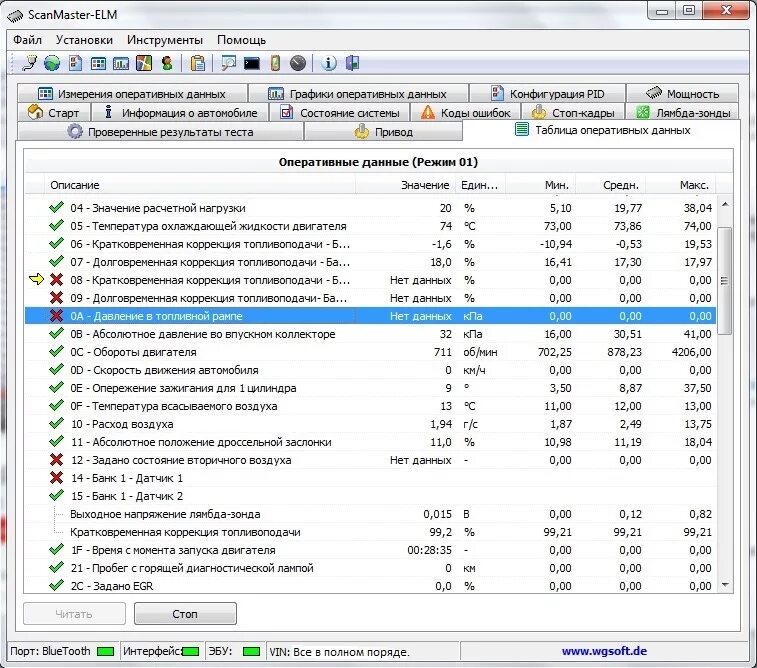Click VIN status bar text

(339, 652)
